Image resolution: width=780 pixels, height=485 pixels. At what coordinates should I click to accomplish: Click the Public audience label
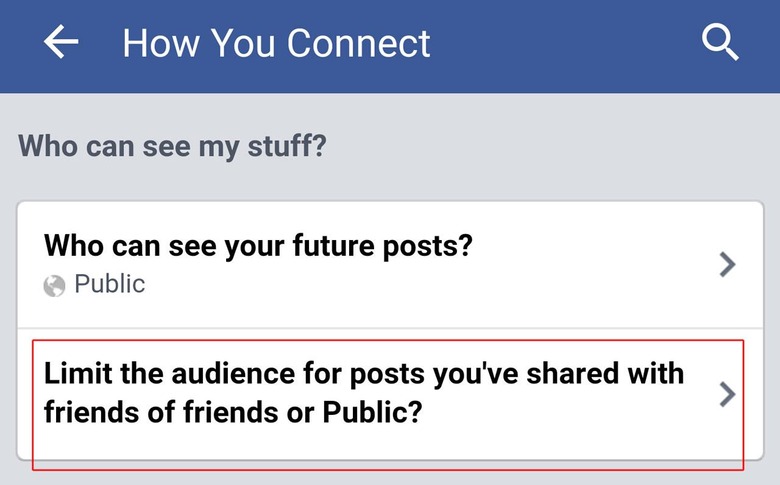(109, 285)
